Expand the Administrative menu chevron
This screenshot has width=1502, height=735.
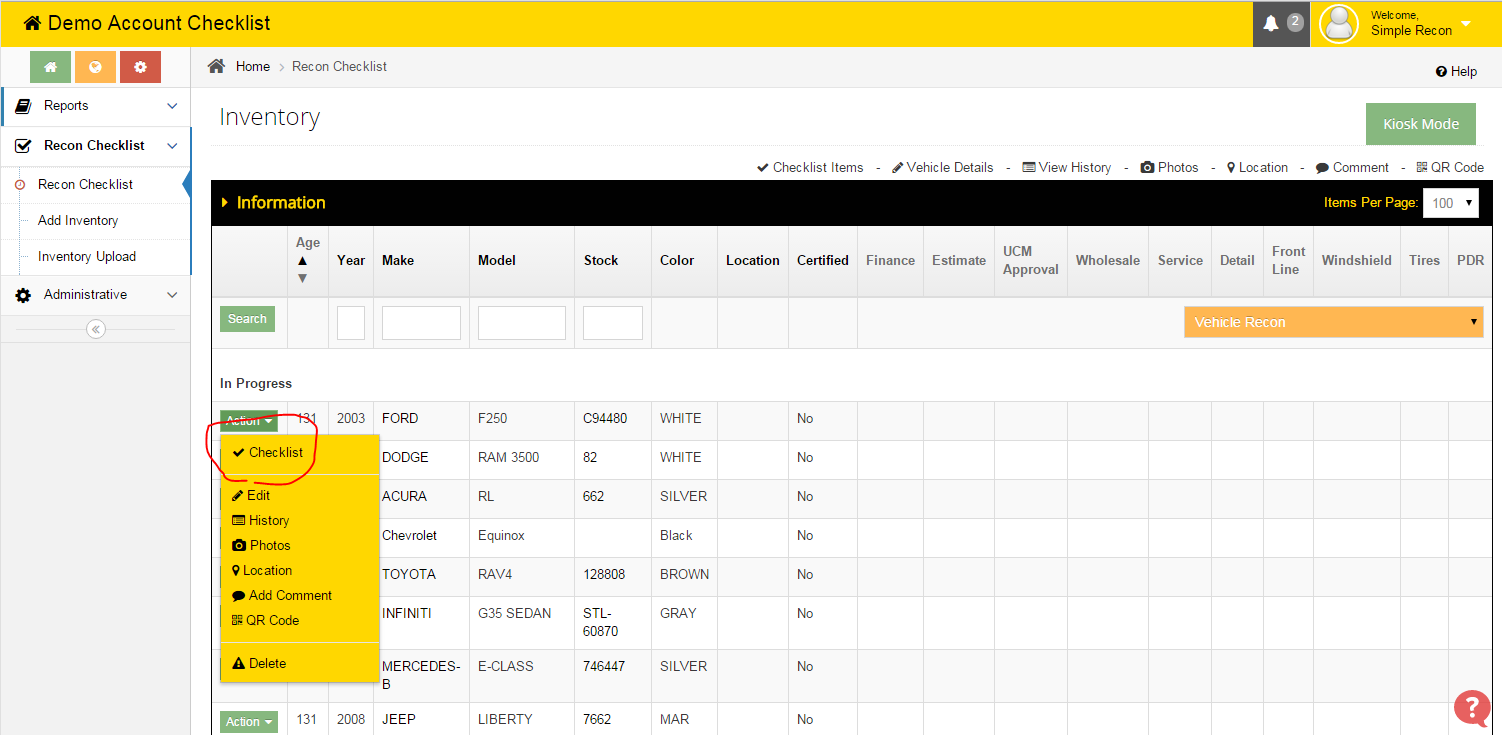point(172,295)
